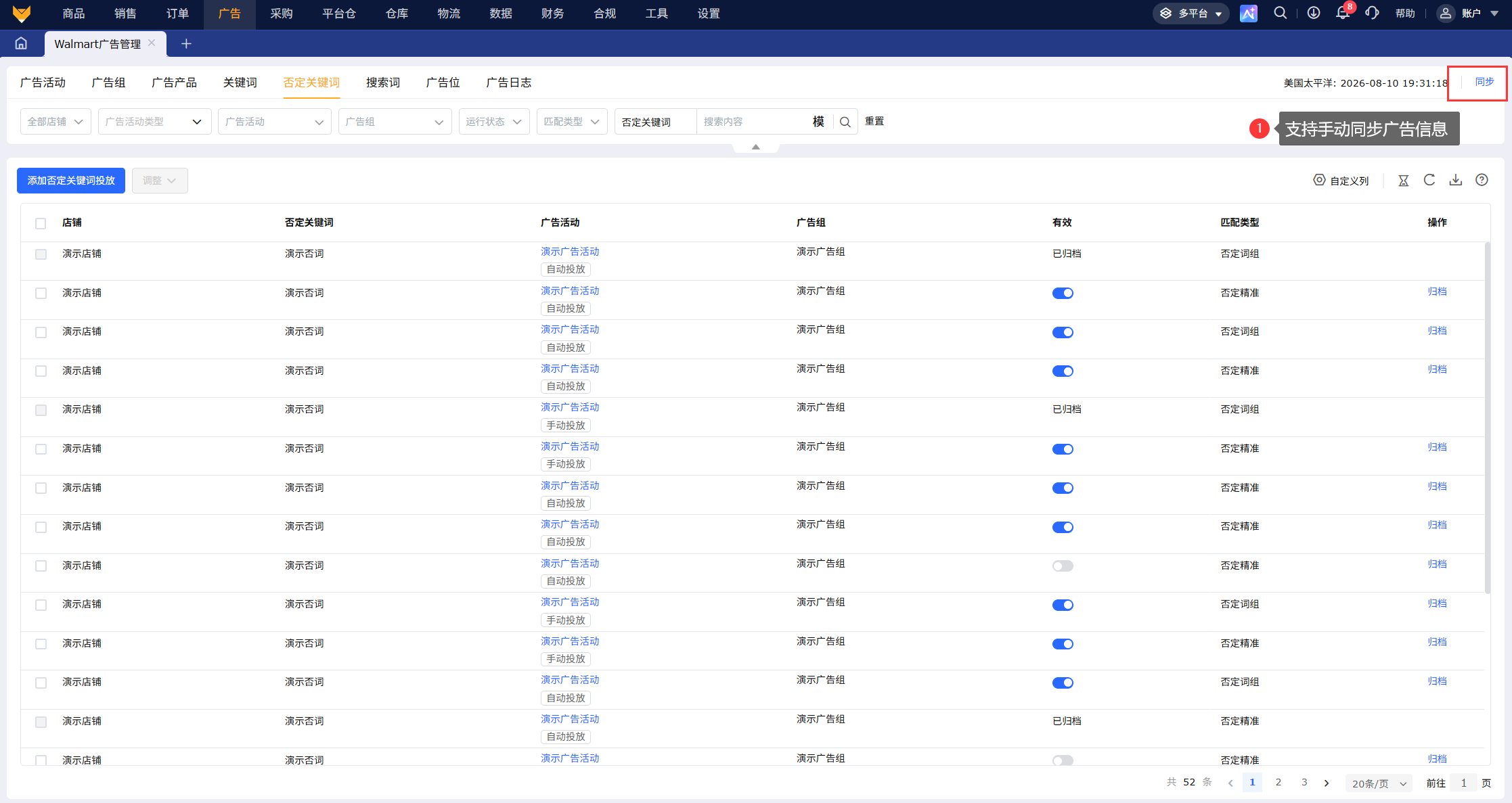
Task: Focus the 搜索内容 input field
Action: [753, 122]
